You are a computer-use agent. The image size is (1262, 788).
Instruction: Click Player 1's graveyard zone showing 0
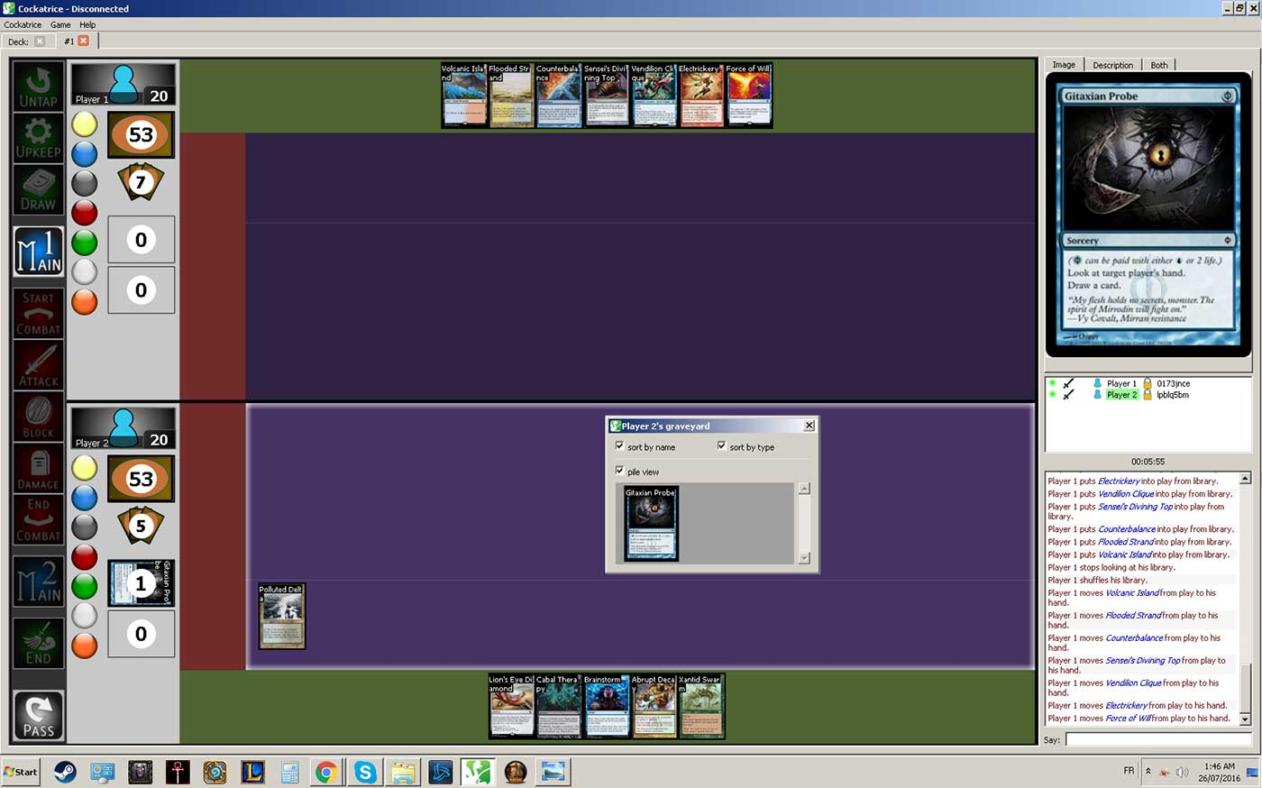pyautogui.click(x=140, y=240)
